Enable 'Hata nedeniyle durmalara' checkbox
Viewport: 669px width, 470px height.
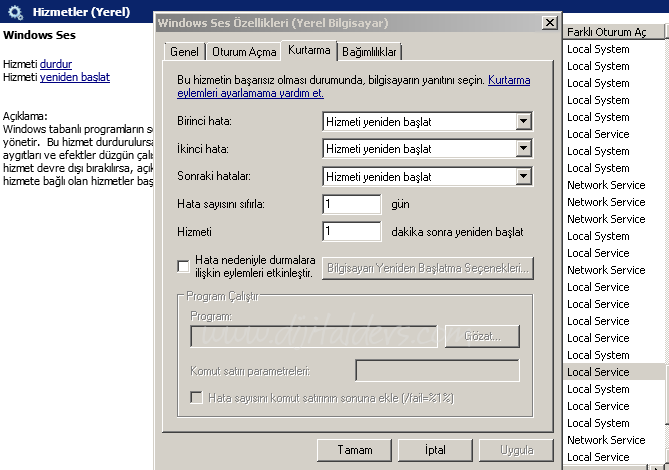coord(183,266)
